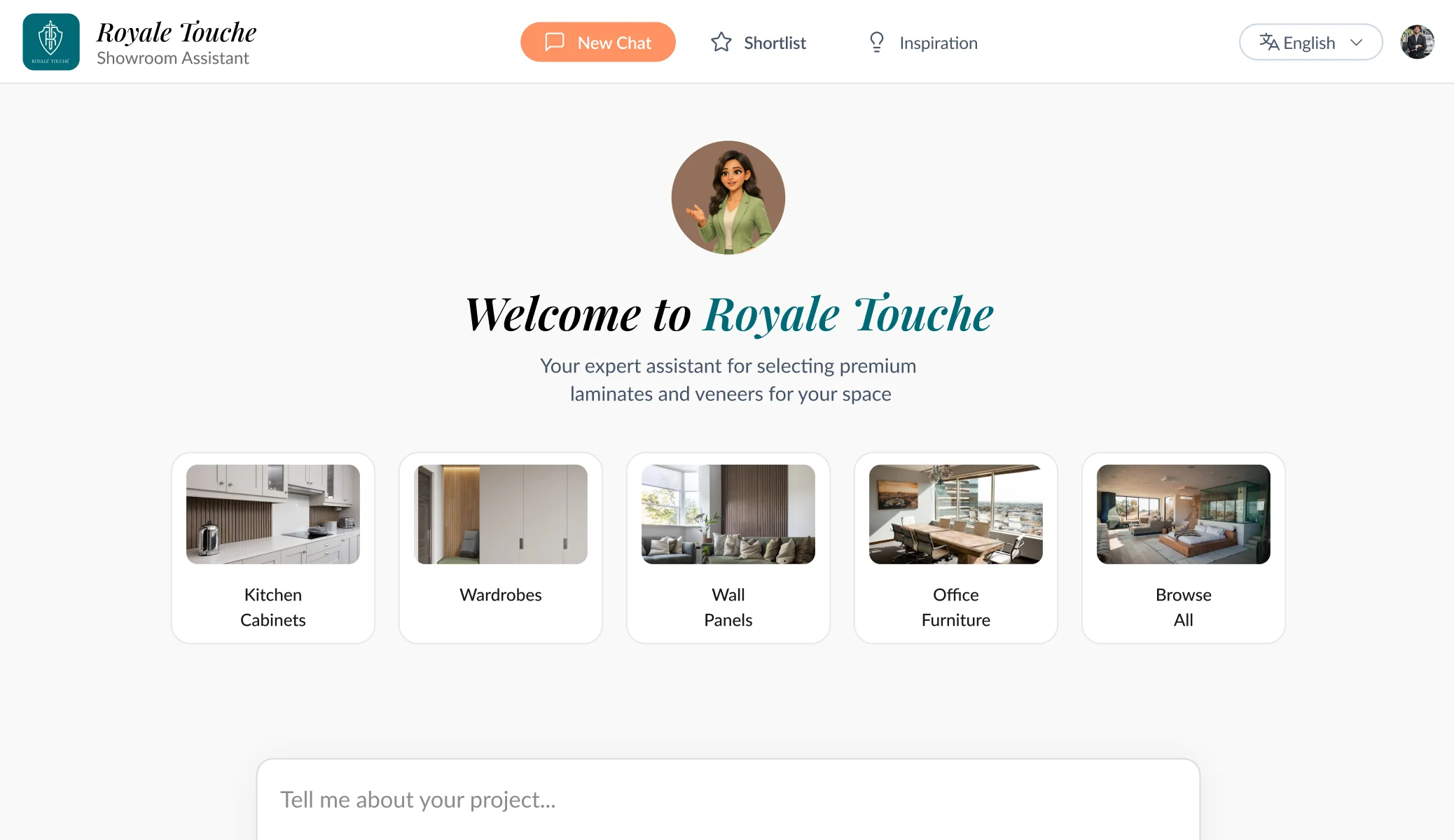This screenshot has width=1454, height=840.
Task: Select the Wall Panels card
Action: (x=728, y=547)
